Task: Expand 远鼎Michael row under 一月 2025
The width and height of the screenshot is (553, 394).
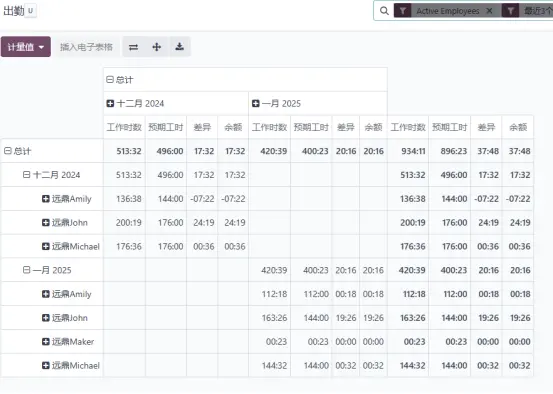Action: tap(71, 365)
